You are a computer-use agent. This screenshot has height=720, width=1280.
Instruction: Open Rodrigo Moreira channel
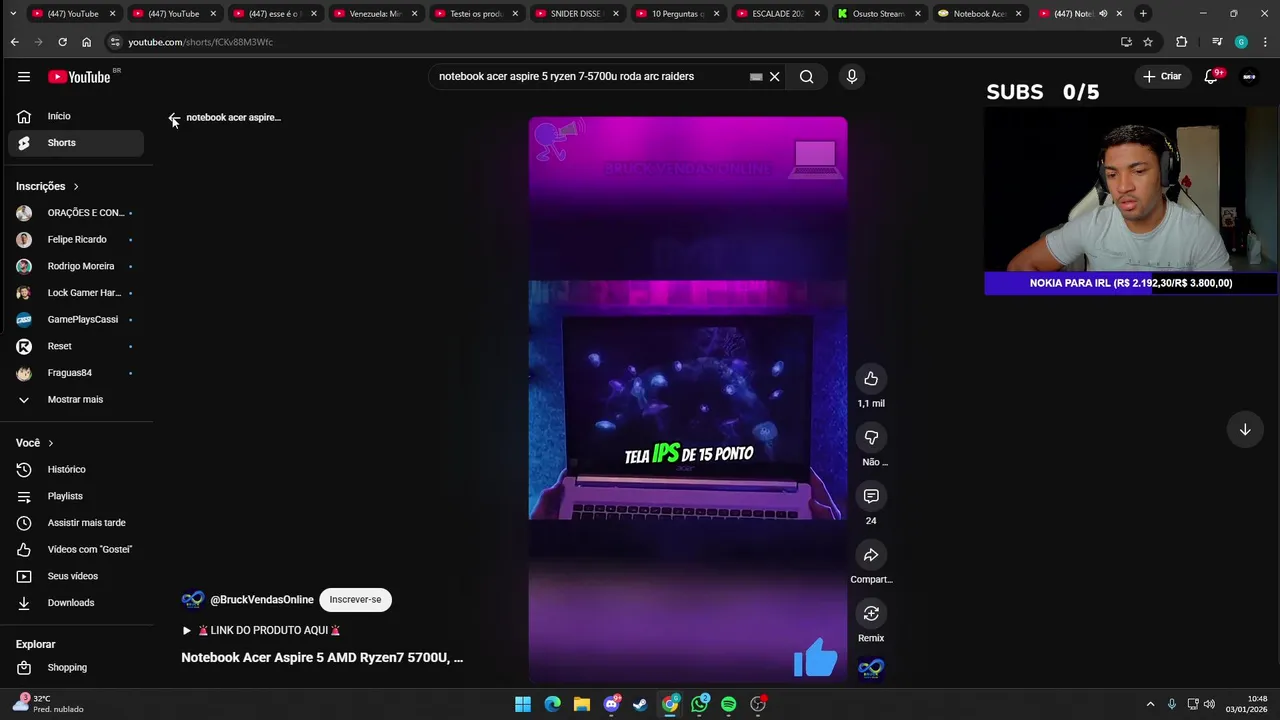click(x=75, y=266)
